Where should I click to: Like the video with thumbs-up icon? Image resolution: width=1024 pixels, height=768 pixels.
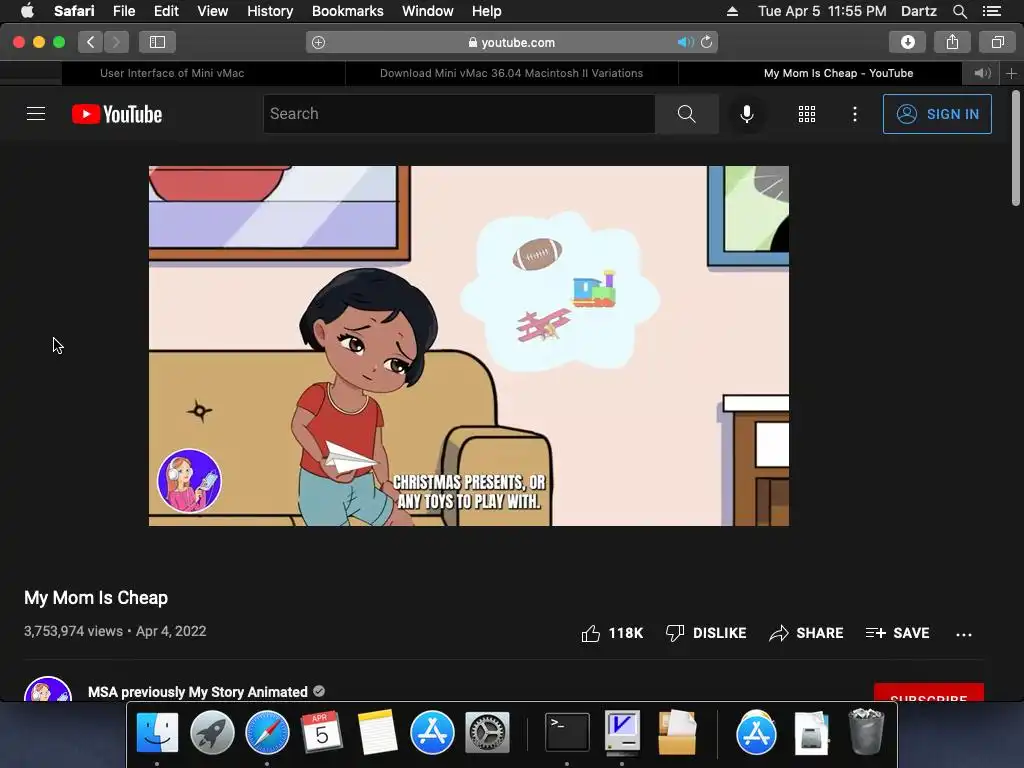[x=591, y=633]
